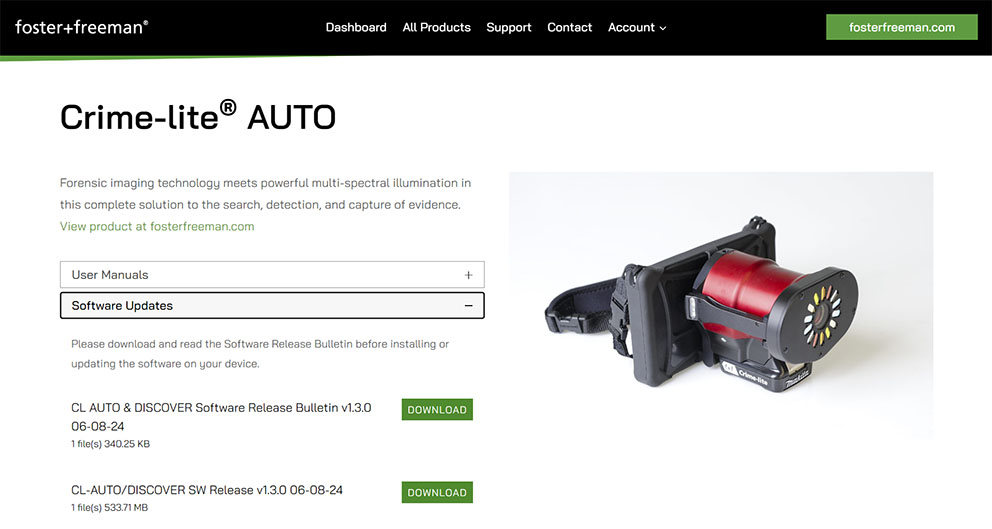Click the '1 file(s) 340.25 KB' text
The width and height of the screenshot is (992, 529).
(x=111, y=444)
